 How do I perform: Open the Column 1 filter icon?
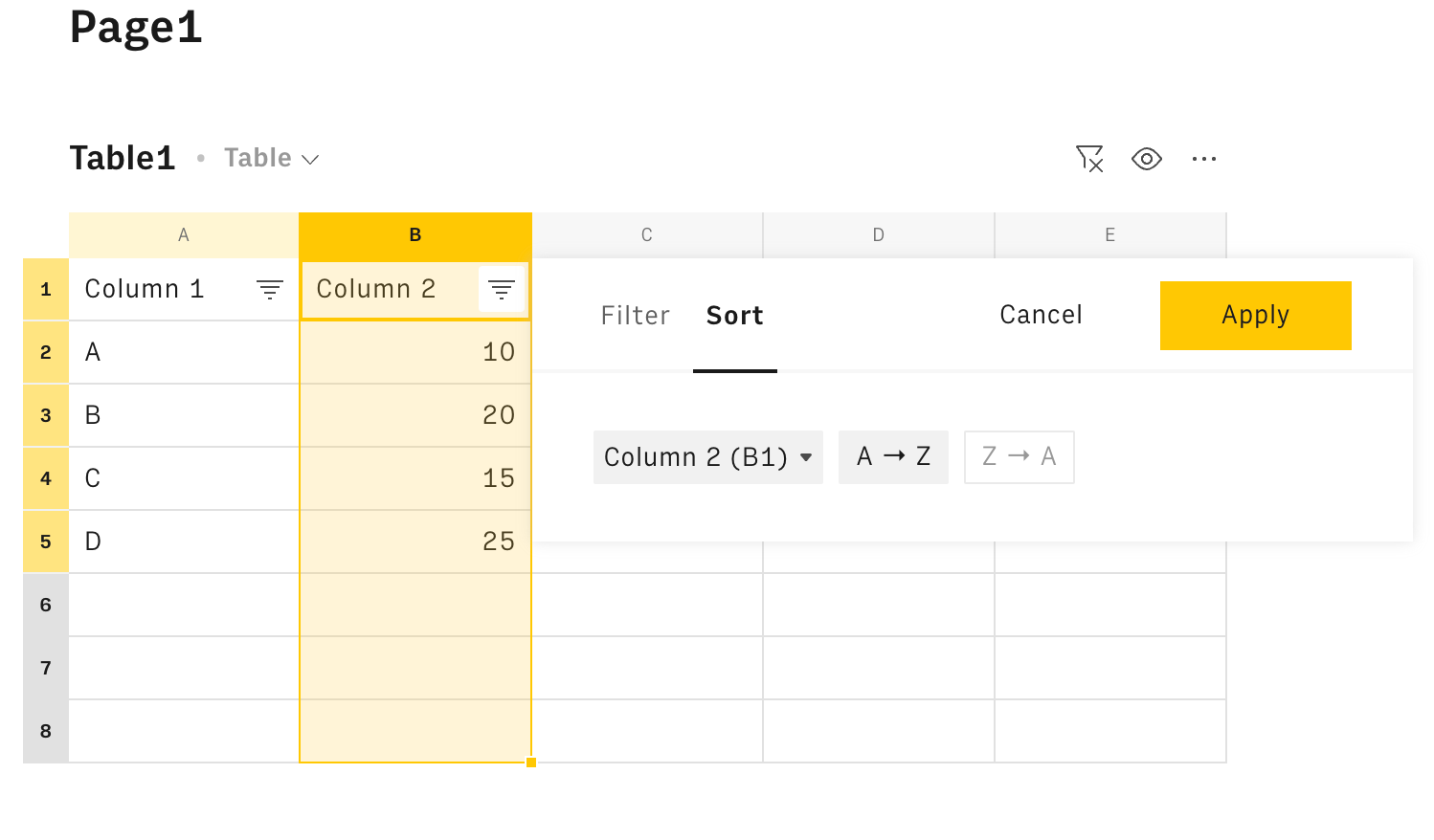[270, 289]
